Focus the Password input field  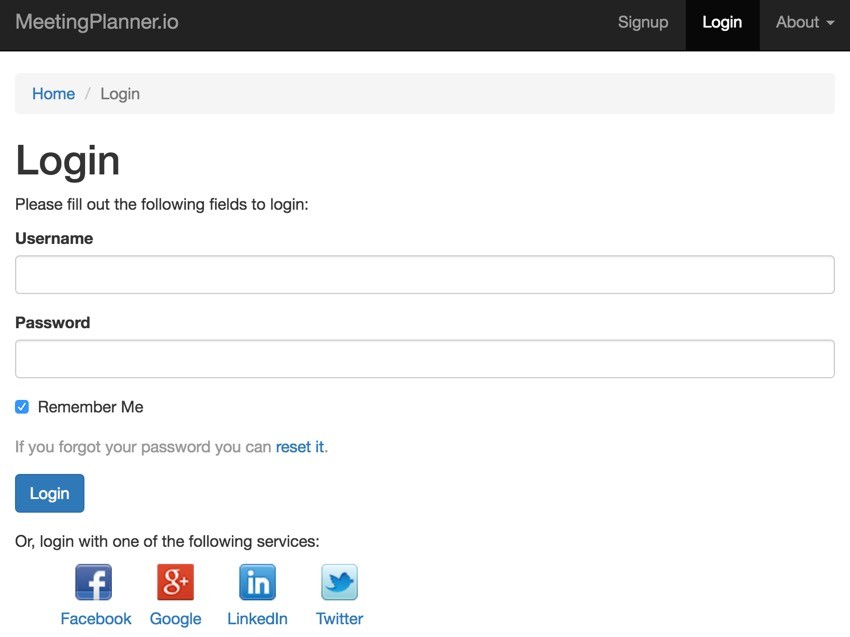coord(424,359)
